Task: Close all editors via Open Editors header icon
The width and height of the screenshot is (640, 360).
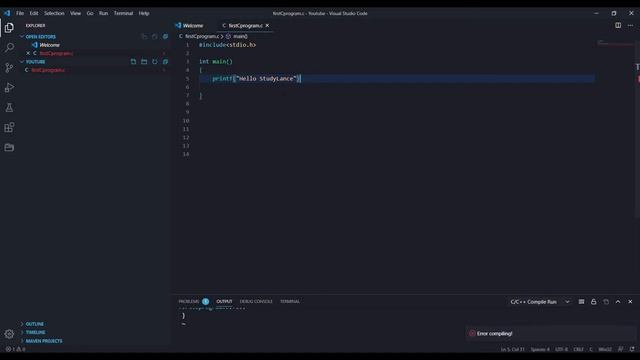Action: (x=165, y=37)
